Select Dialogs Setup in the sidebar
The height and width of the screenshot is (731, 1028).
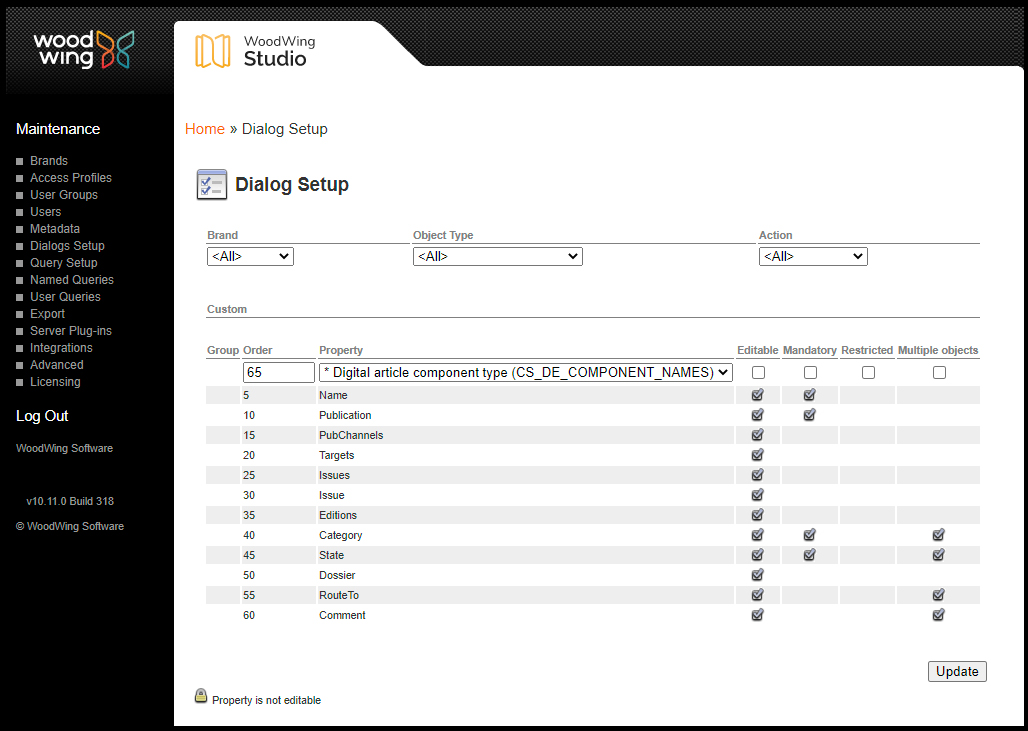(x=67, y=246)
